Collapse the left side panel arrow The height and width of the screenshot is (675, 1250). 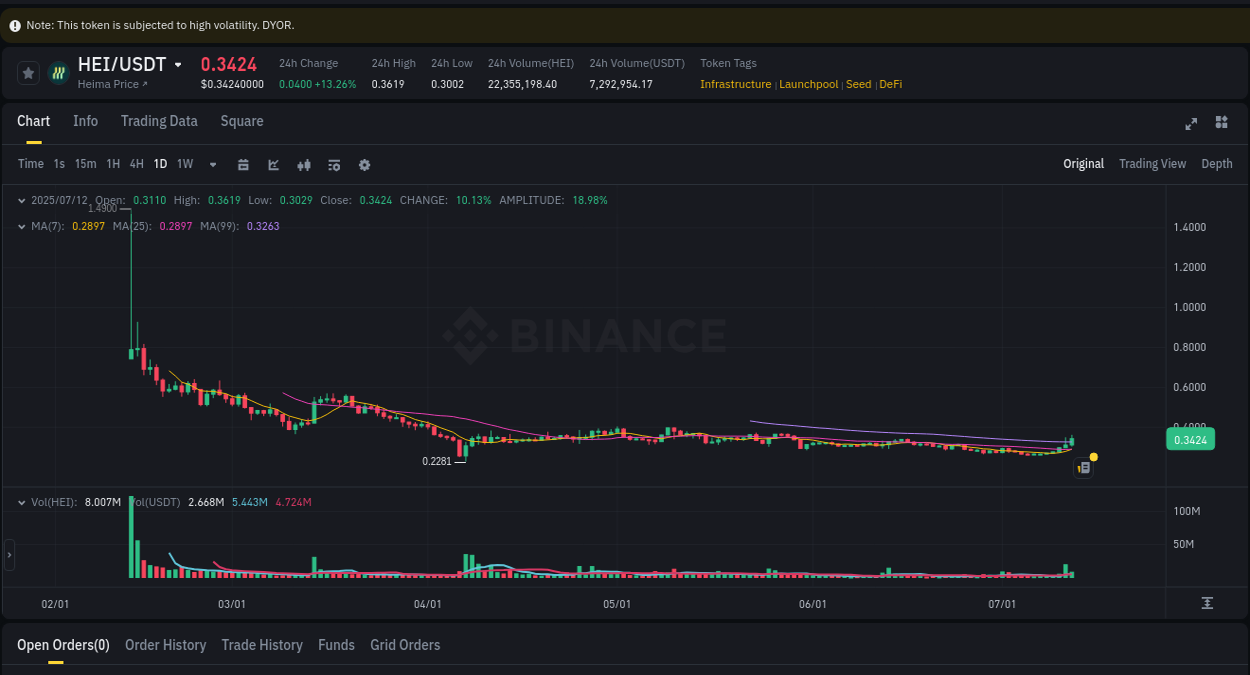tap(8, 554)
